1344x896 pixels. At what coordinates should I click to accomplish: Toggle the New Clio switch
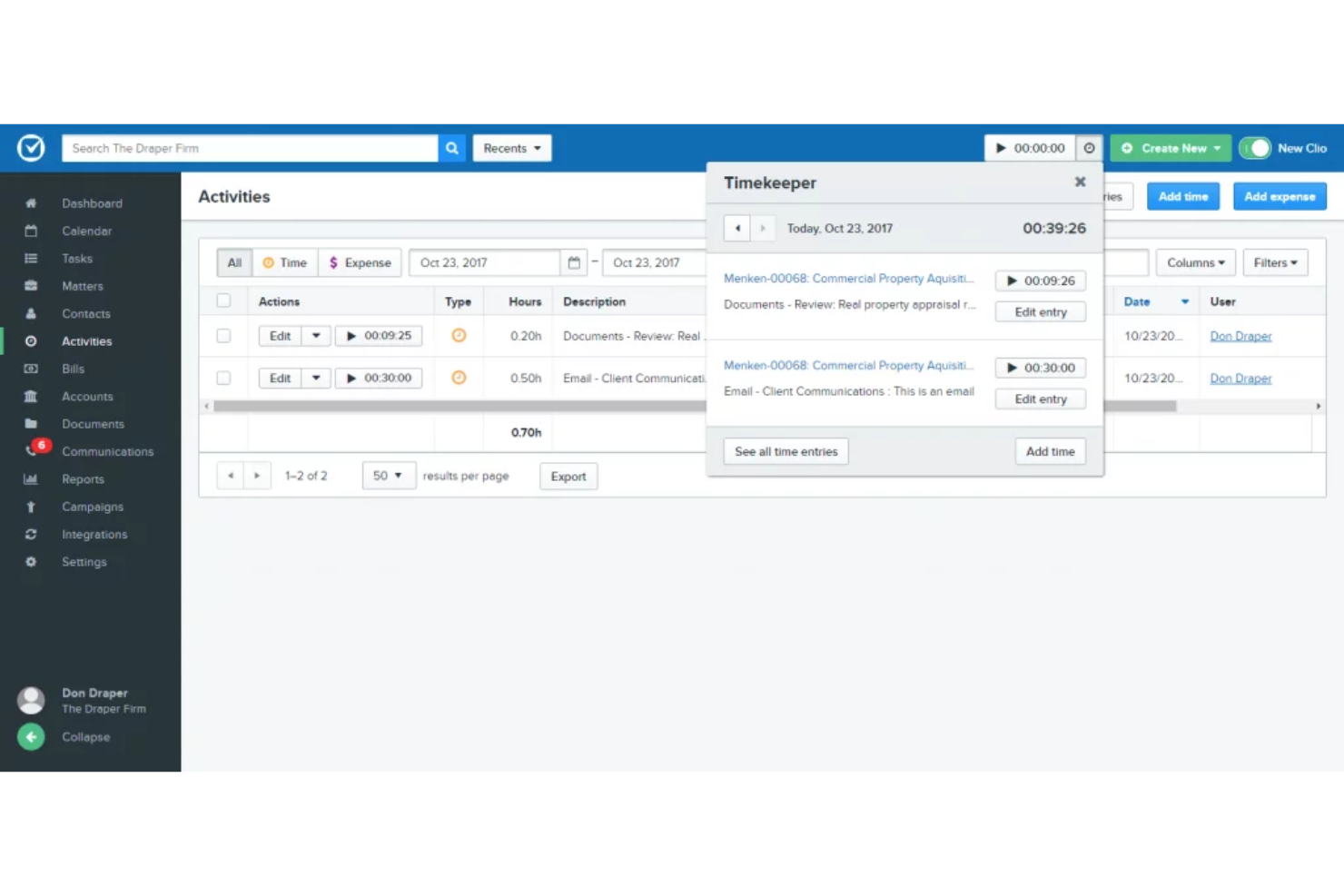[x=1256, y=147]
